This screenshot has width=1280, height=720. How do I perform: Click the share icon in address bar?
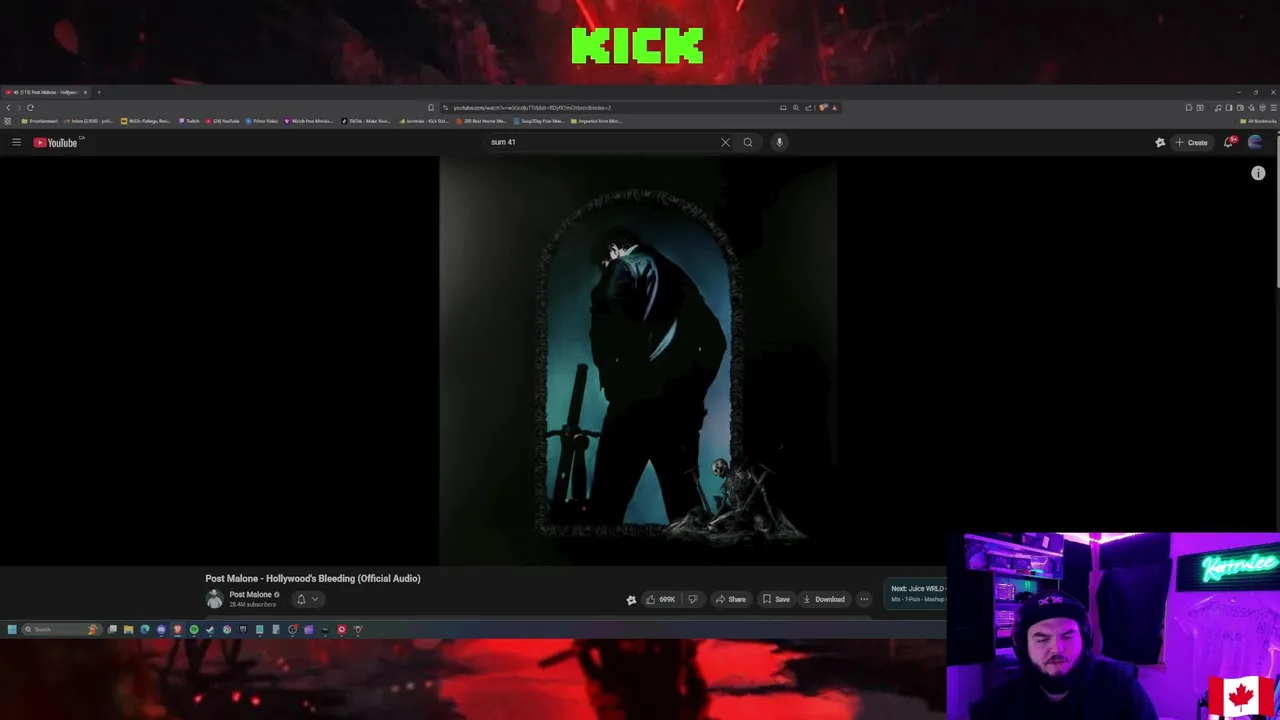pyautogui.click(x=808, y=107)
